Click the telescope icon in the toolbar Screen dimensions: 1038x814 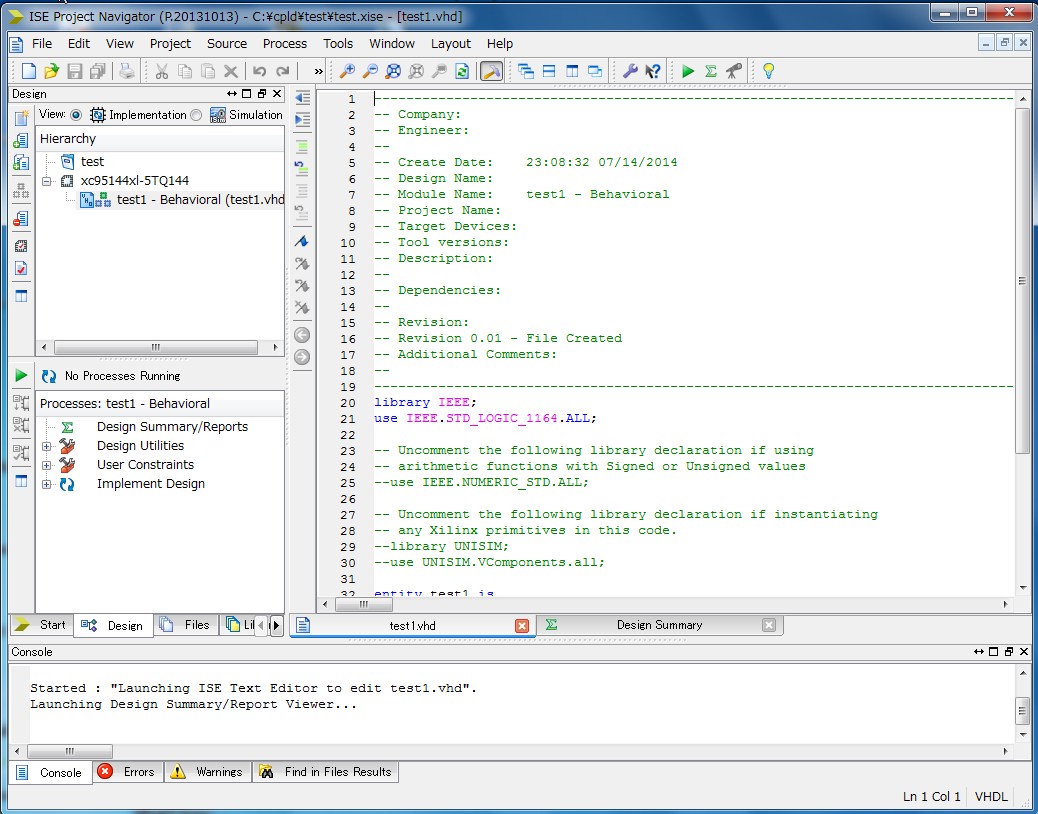733,71
